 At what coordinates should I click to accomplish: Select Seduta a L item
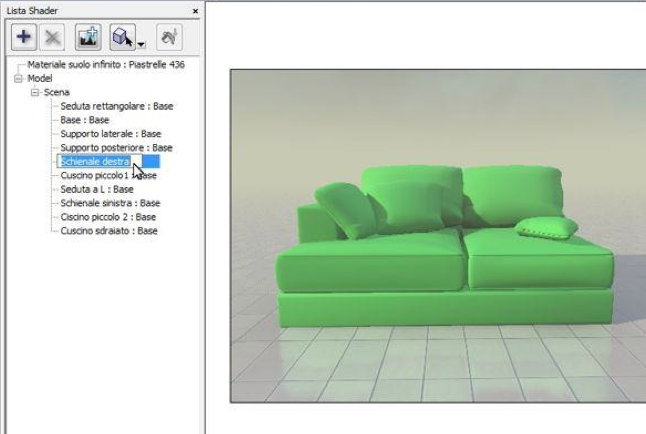coord(96,188)
